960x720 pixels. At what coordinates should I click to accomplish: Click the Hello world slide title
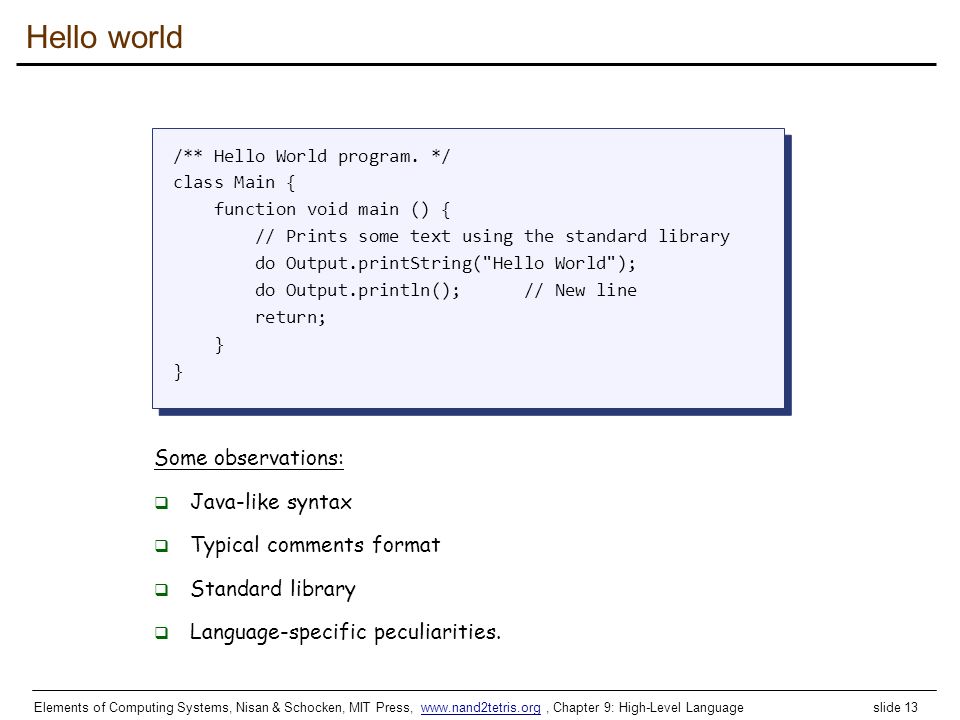(x=104, y=37)
